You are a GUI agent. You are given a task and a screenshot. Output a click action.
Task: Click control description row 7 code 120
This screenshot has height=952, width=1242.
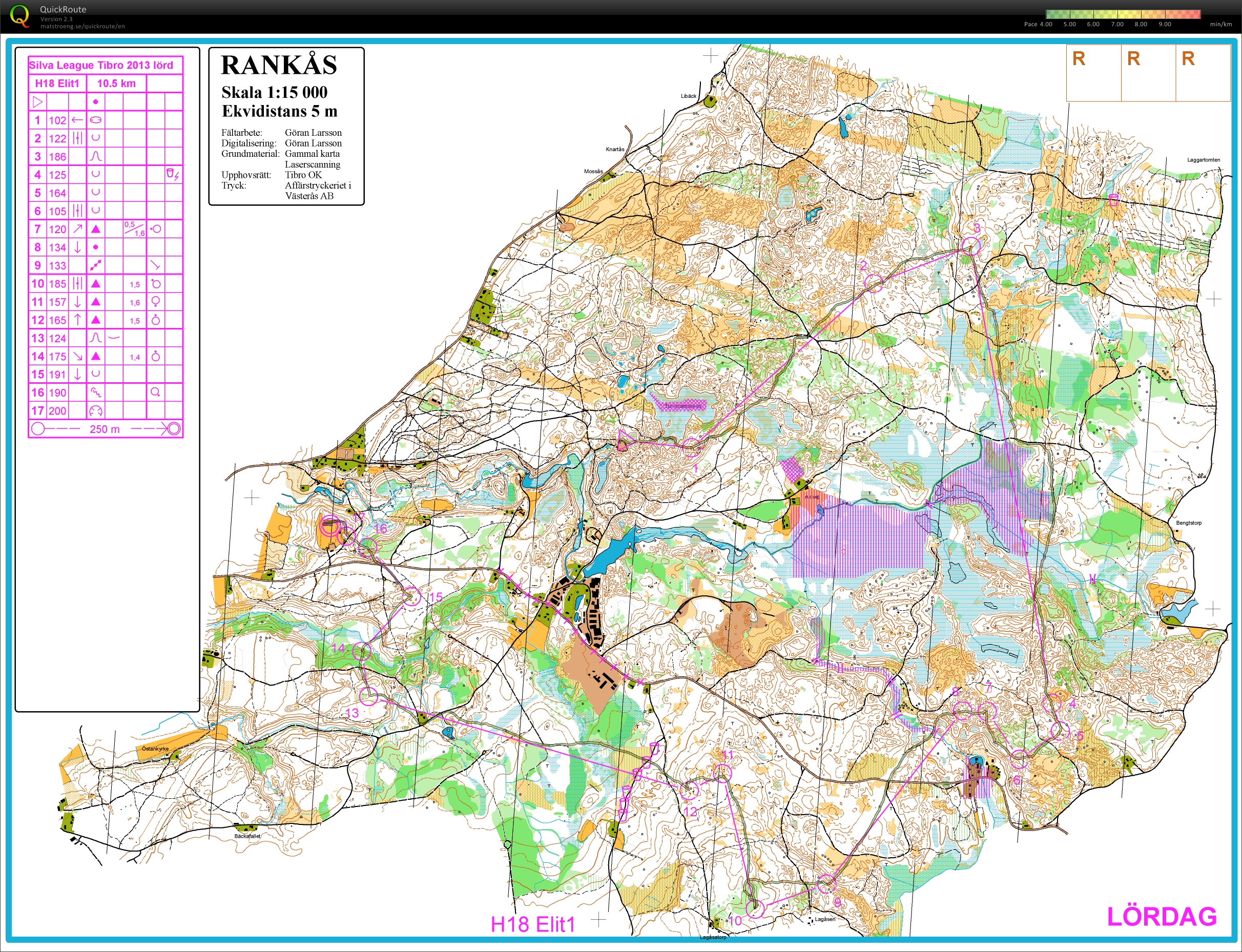pos(57,230)
